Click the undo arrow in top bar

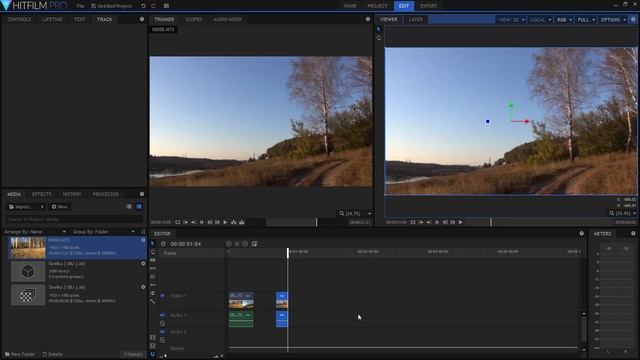coord(143,6)
